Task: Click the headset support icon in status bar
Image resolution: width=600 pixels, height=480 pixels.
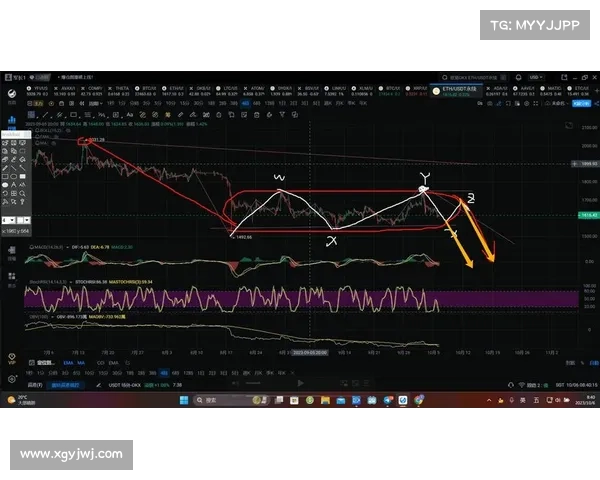Action: 511,385
